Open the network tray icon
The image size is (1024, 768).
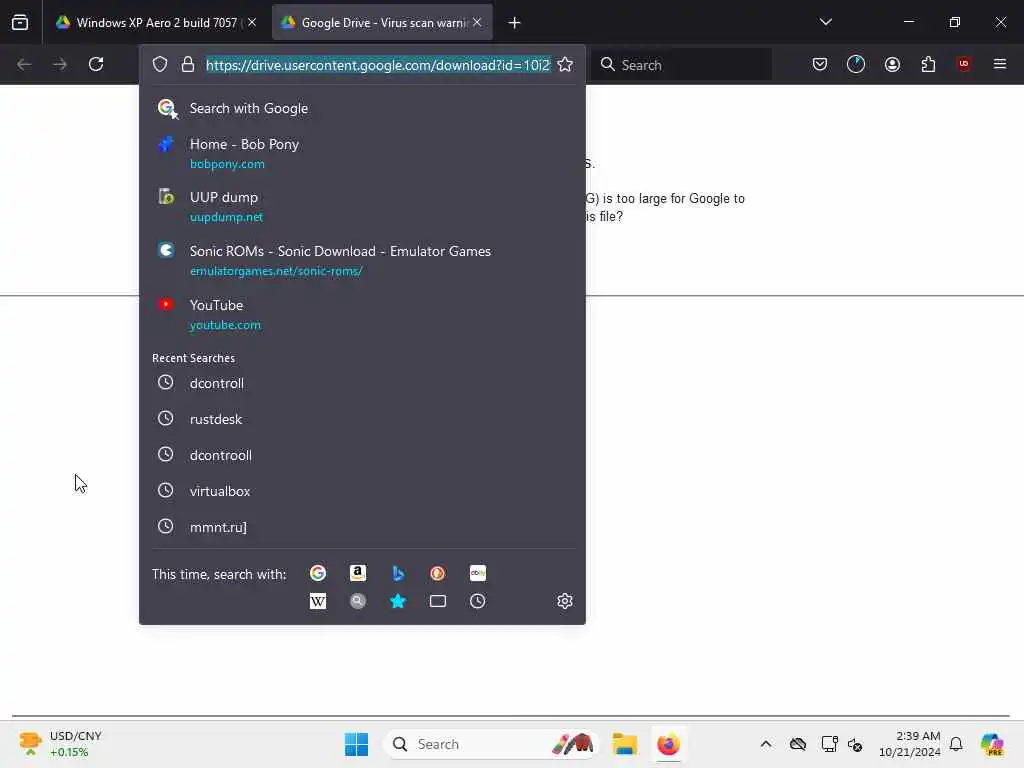[x=829, y=744]
